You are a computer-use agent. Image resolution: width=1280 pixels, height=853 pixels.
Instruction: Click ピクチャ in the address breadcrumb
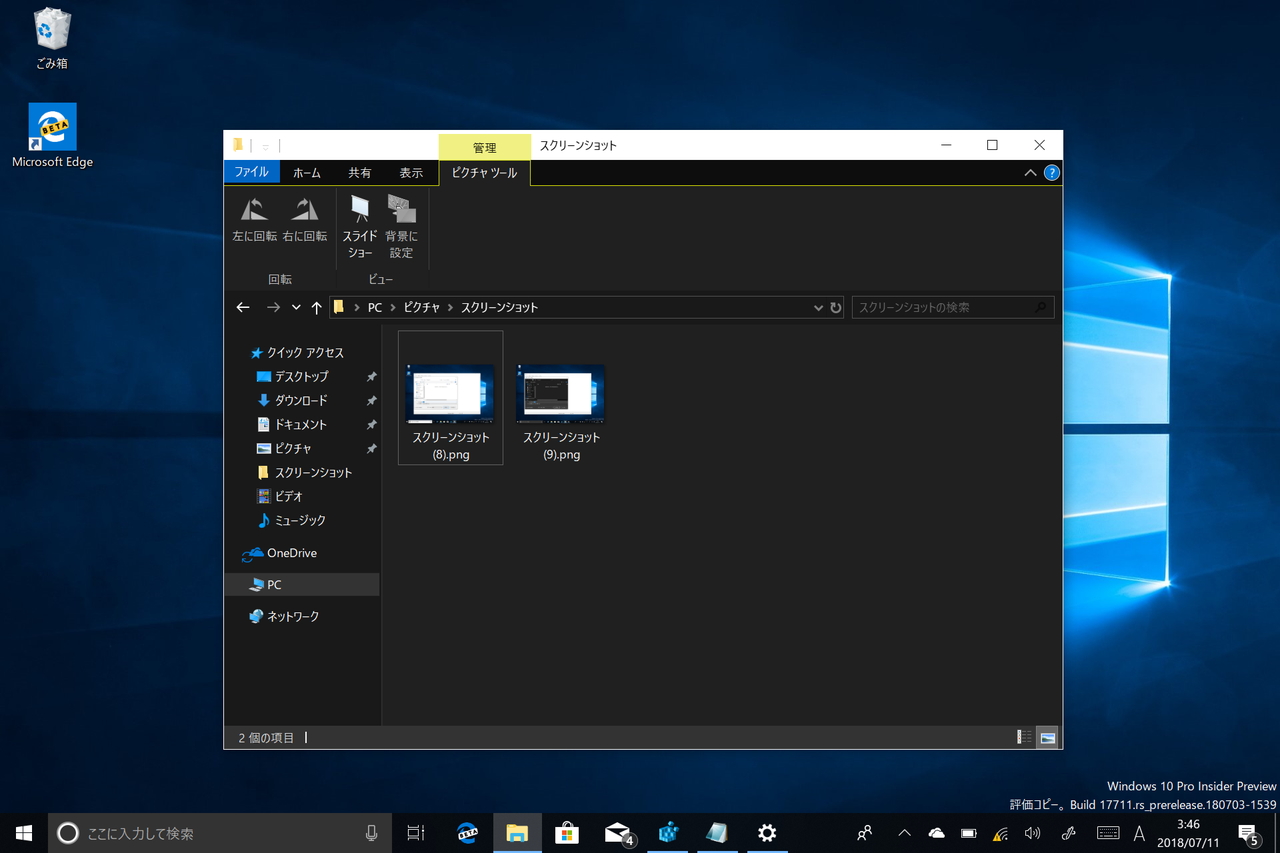(421, 308)
